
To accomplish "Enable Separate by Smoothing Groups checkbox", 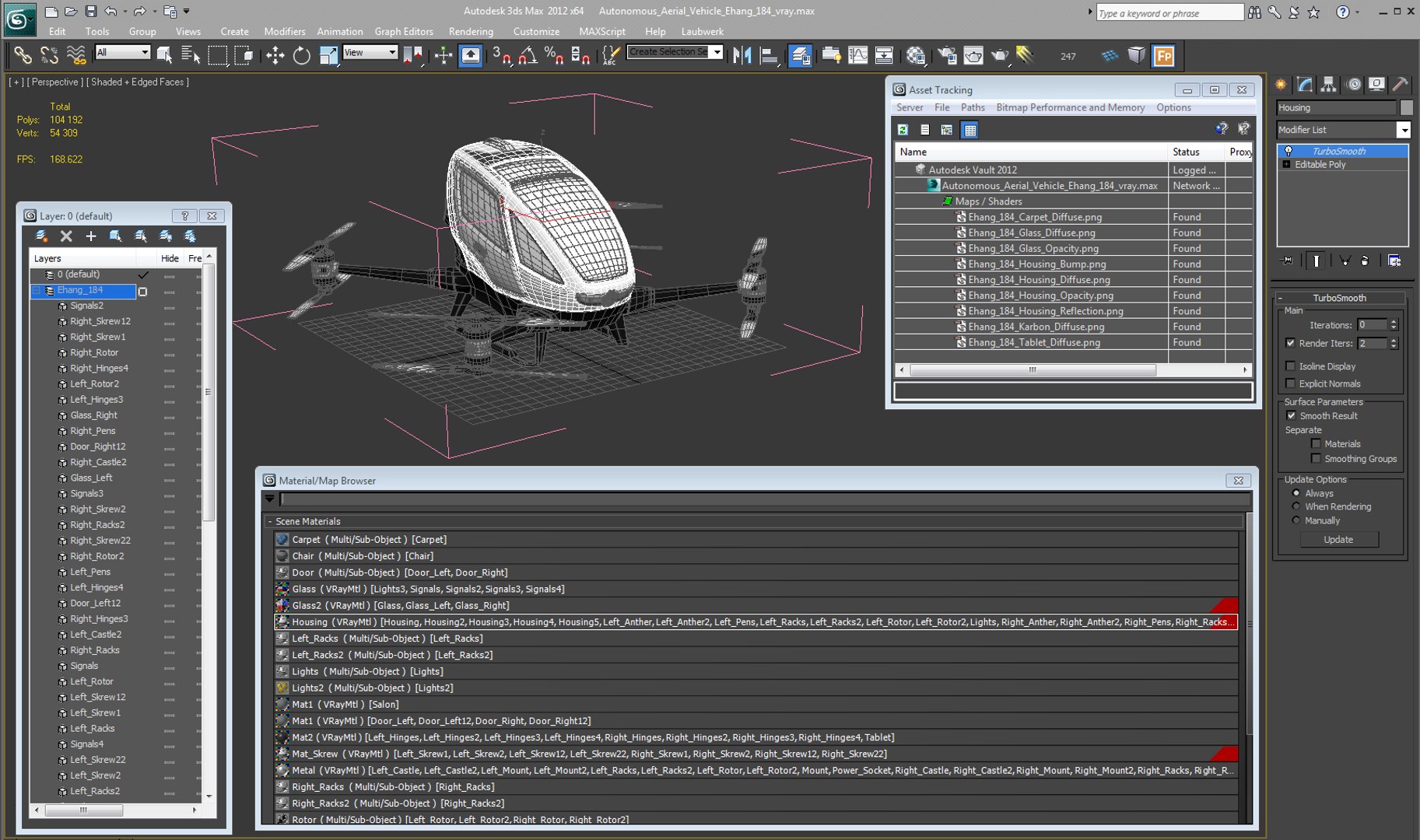I will pyautogui.click(x=1316, y=459).
